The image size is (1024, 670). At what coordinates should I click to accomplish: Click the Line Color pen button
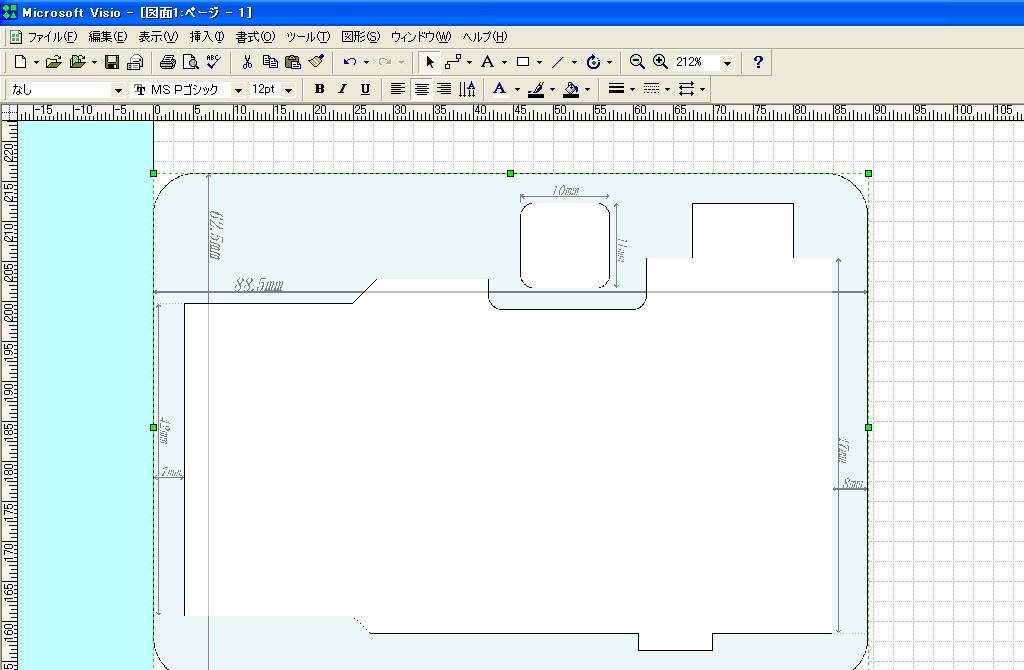536,89
